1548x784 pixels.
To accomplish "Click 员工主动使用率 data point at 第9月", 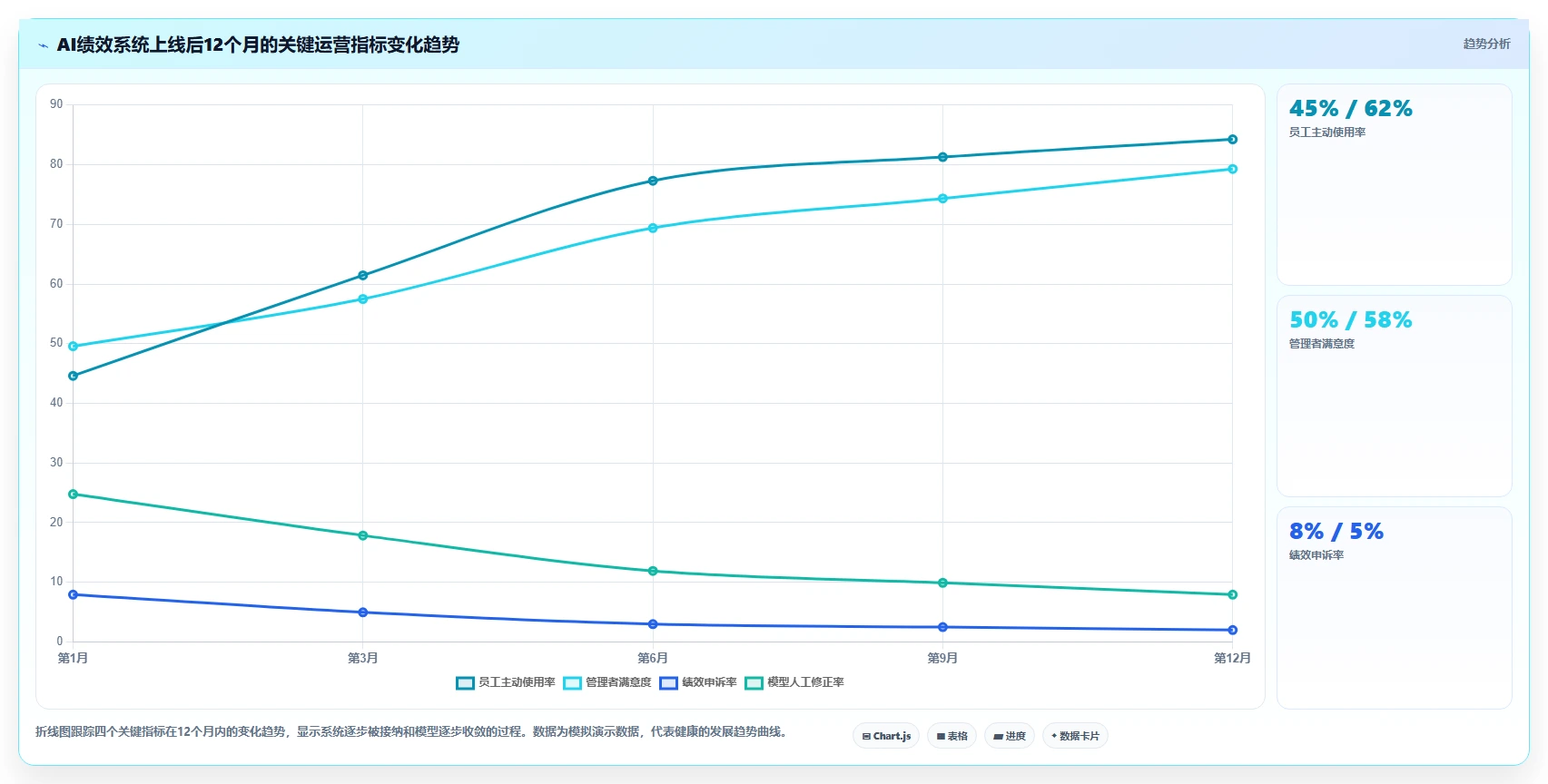I will point(942,157).
